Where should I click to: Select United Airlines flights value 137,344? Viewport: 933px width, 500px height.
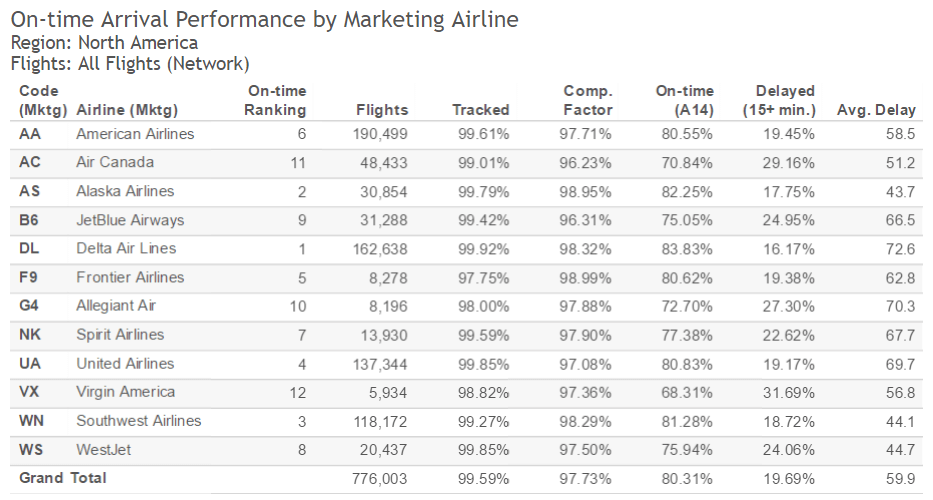point(379,364)
